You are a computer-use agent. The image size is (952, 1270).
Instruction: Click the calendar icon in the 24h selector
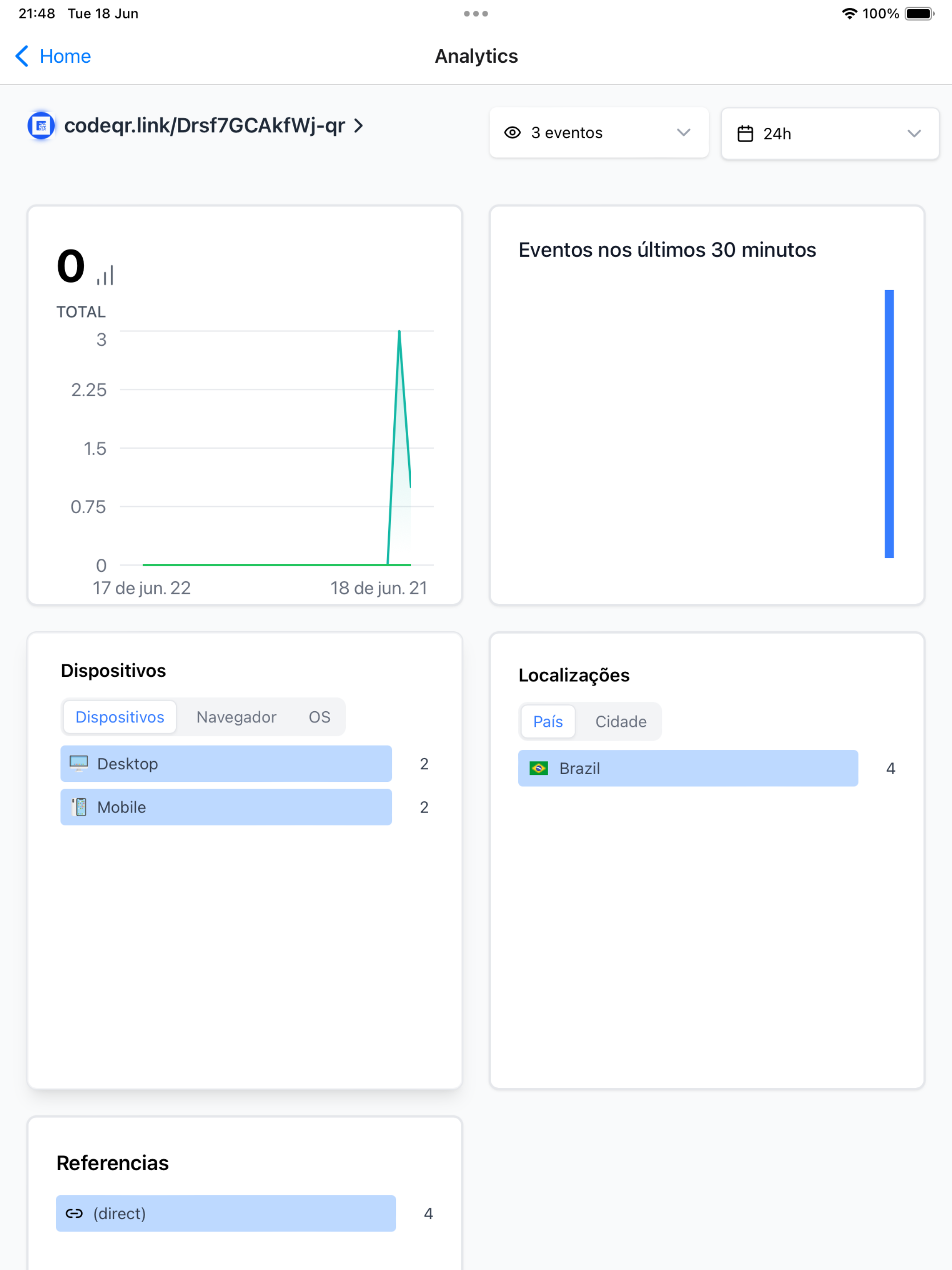pyautogui.click(x=745, y=134)
